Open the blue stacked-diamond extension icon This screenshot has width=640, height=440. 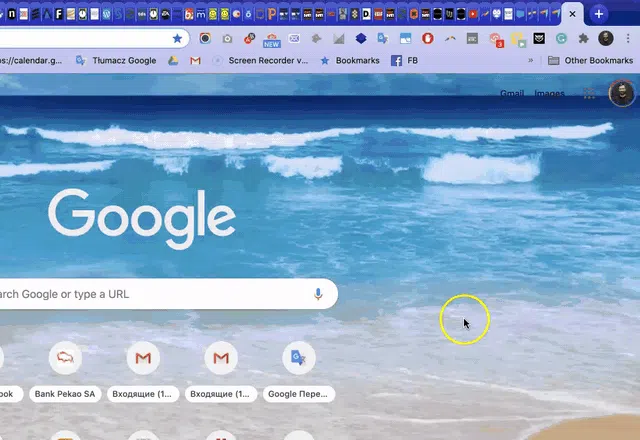tap(361, 39)
